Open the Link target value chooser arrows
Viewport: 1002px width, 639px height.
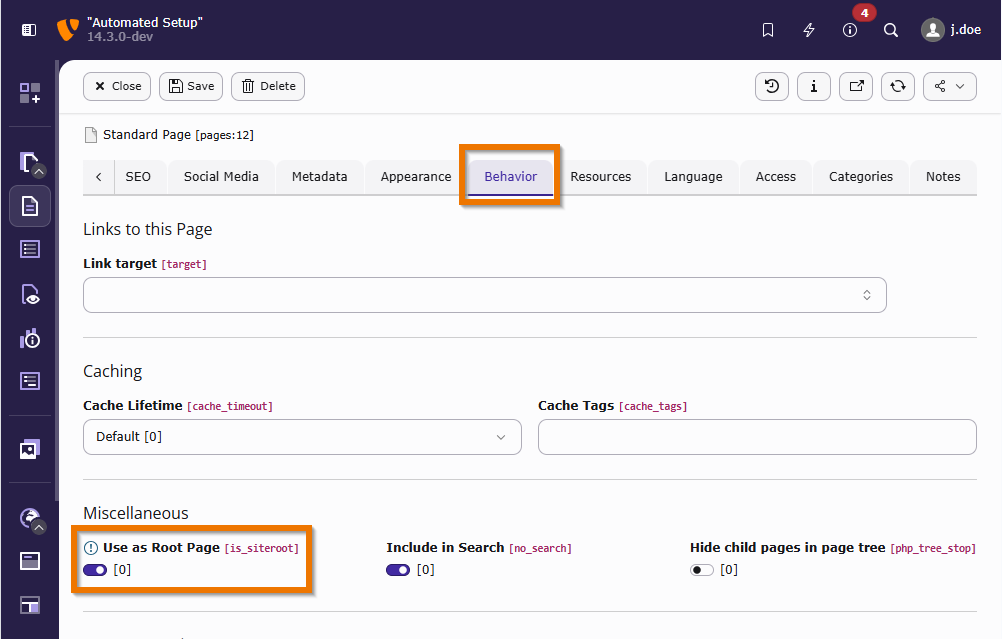pyautogui.click(x=867, y=295)
